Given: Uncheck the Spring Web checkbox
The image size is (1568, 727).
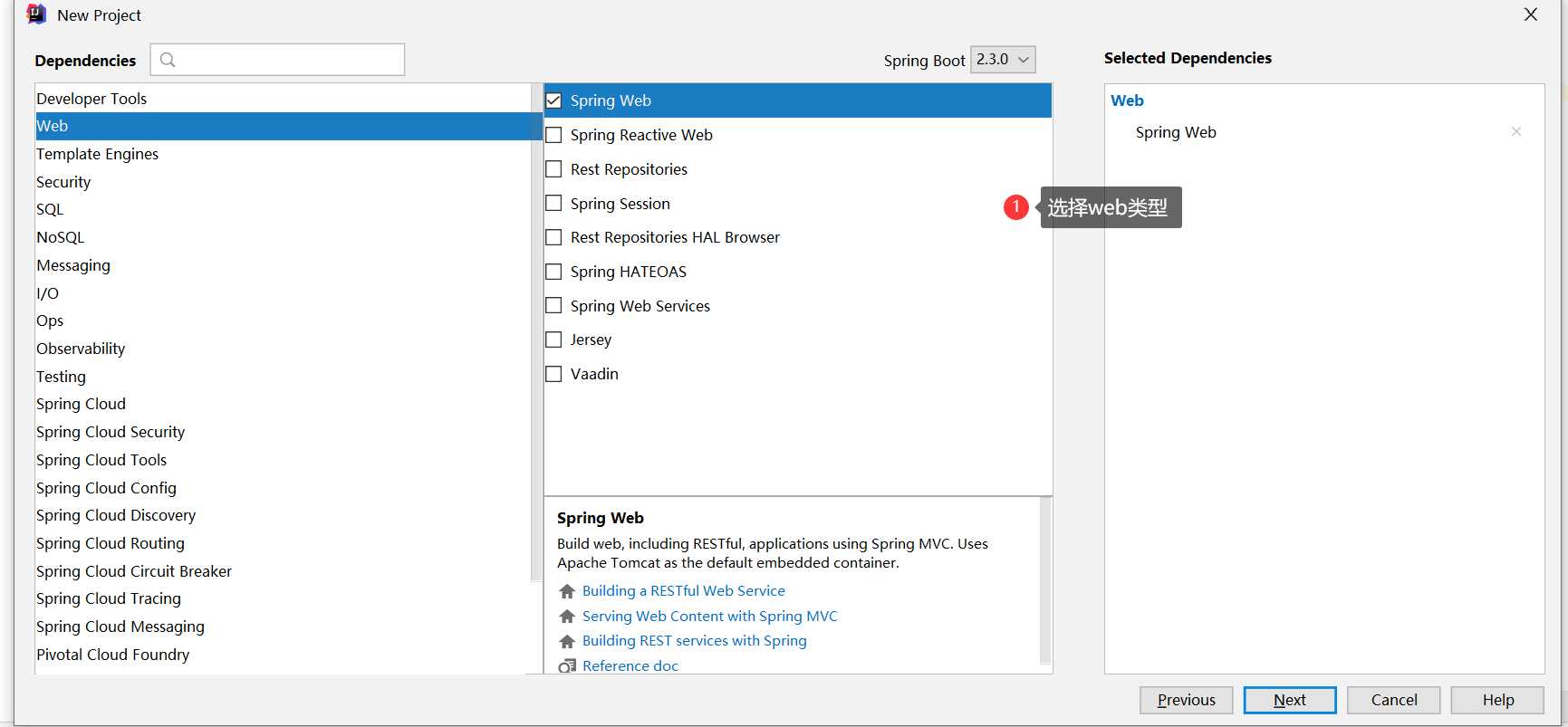Looking at the screenshot, I should [553, 100].
